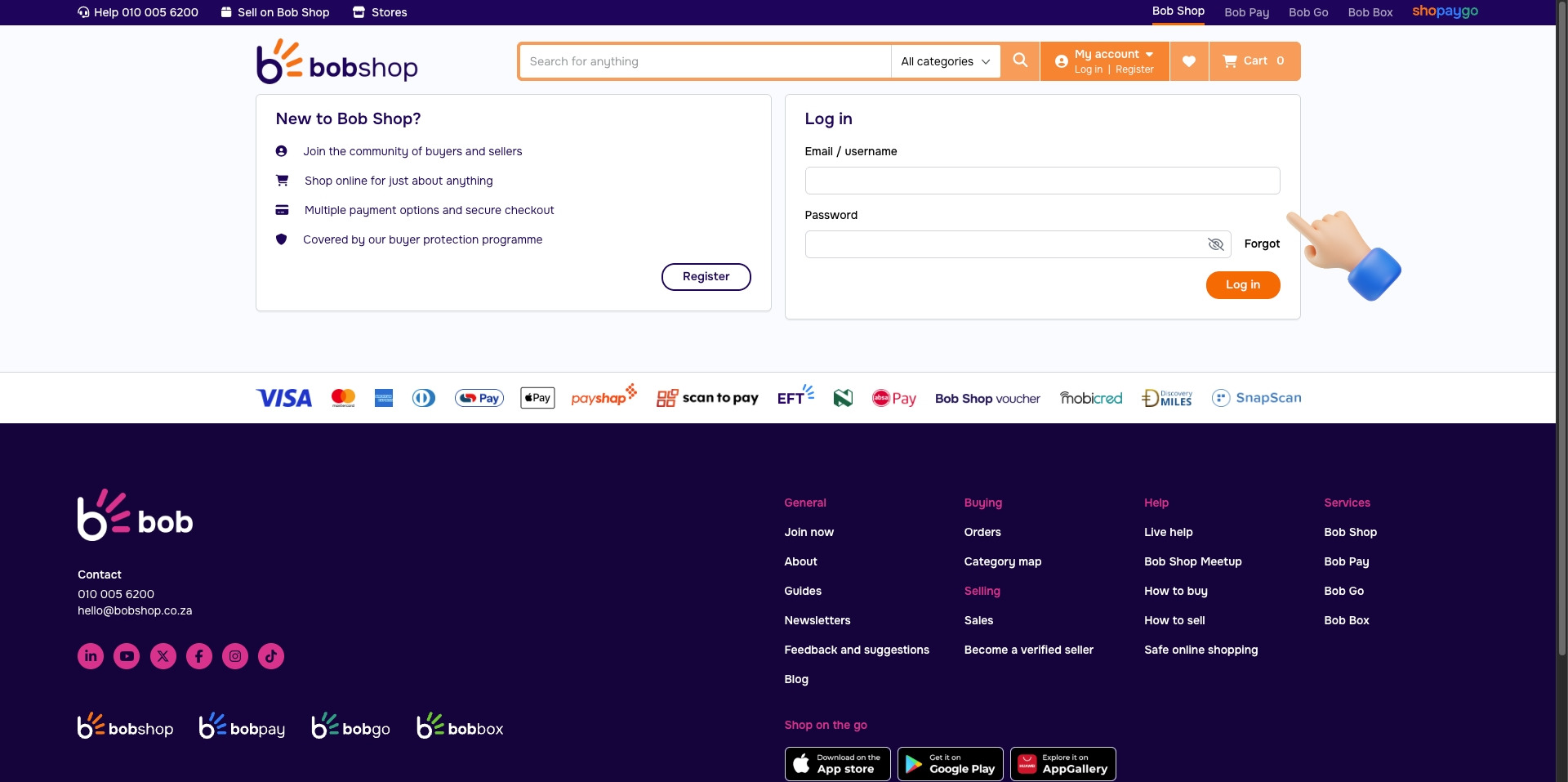
Task: Open the Facebook social icon
Action: click(x=199, y=656)
